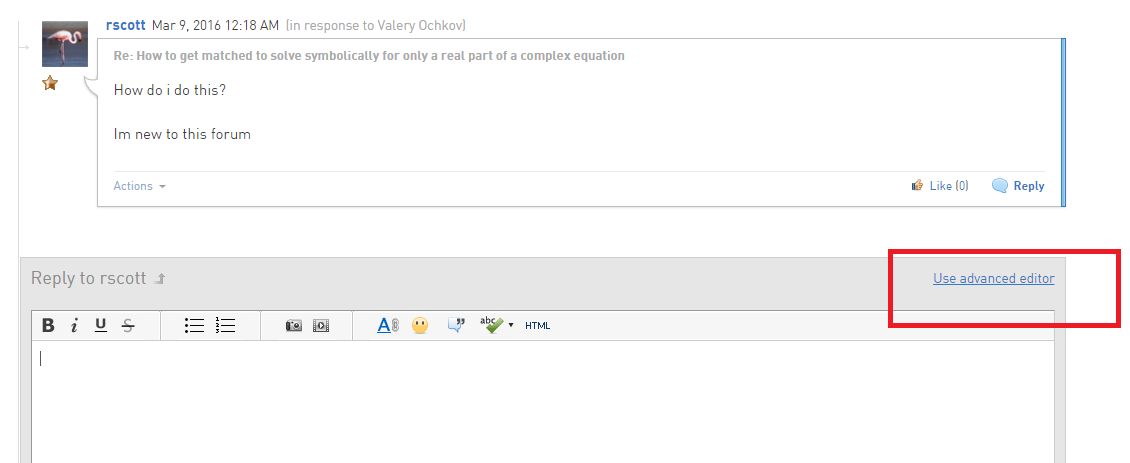The height and width of the screenshot is (463, 1130).
Task: Open rscott's user profile name link
Action: (x=126, y=25)
